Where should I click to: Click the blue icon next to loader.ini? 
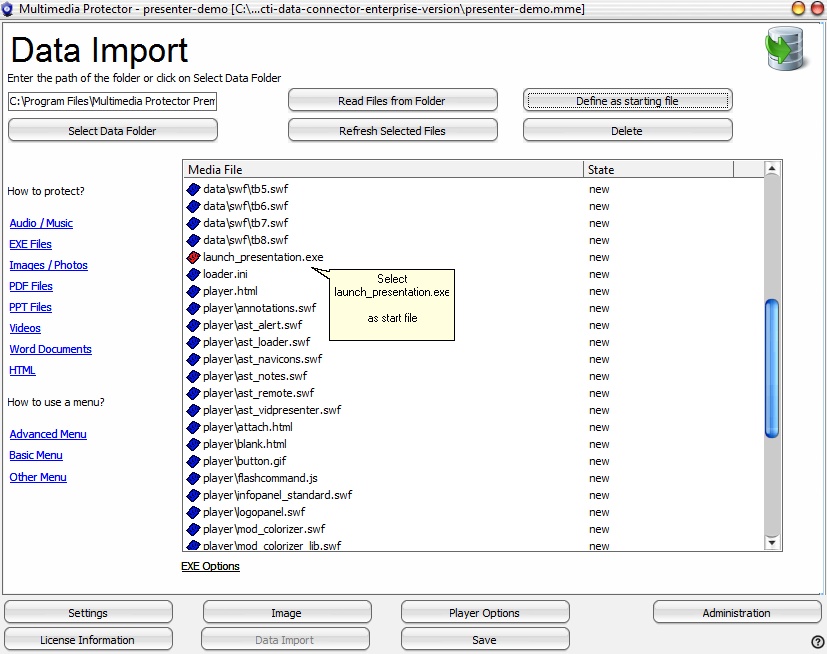coord(194,274)
